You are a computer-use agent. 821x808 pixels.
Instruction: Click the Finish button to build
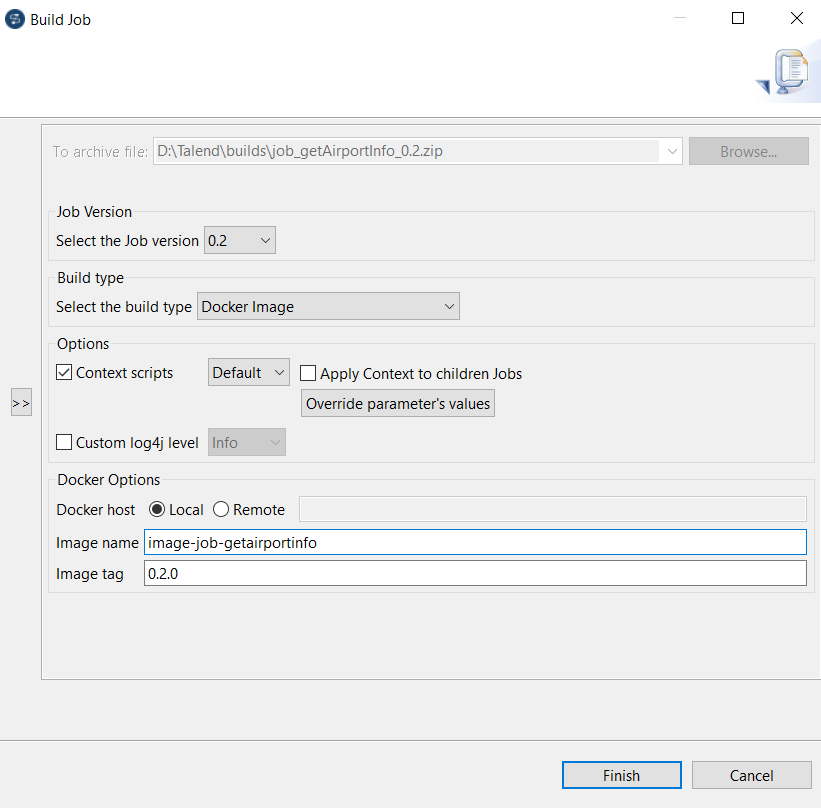click(621, 775)
